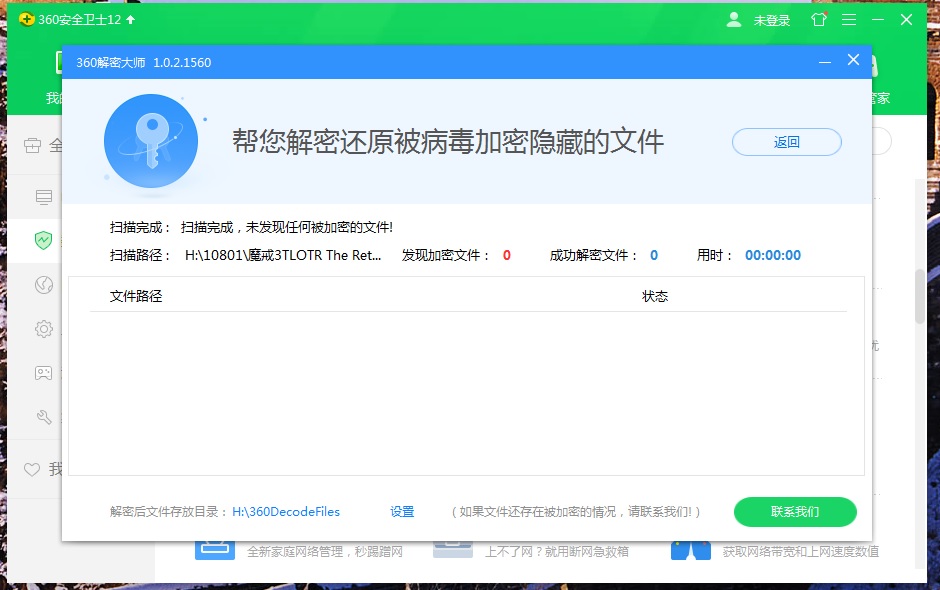
Task: Click the bandwidth speed test icon in background
Action: pos(691,550)
